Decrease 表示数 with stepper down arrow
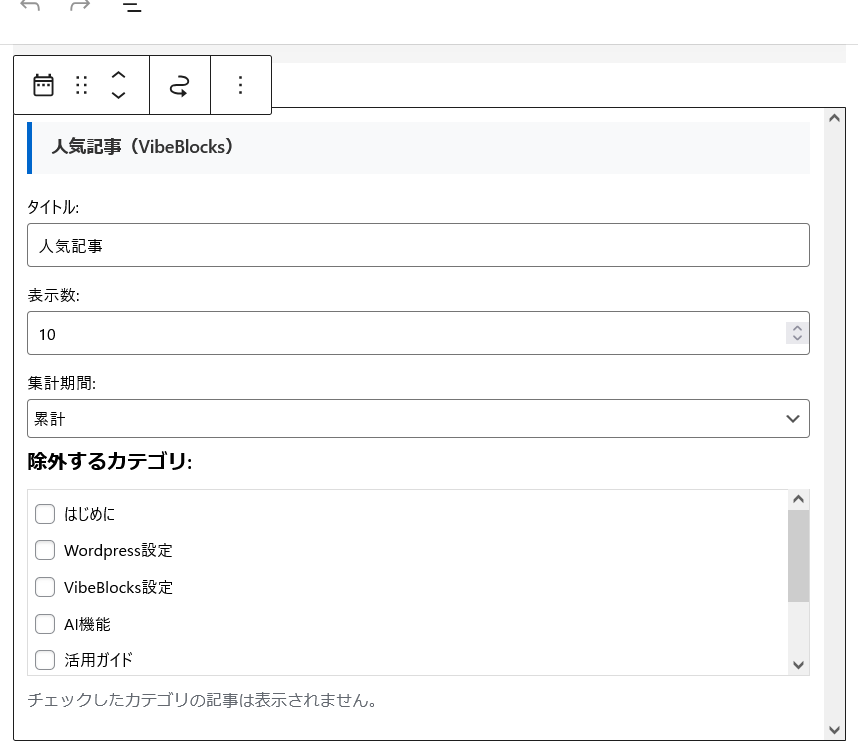 tap(796, 339)
